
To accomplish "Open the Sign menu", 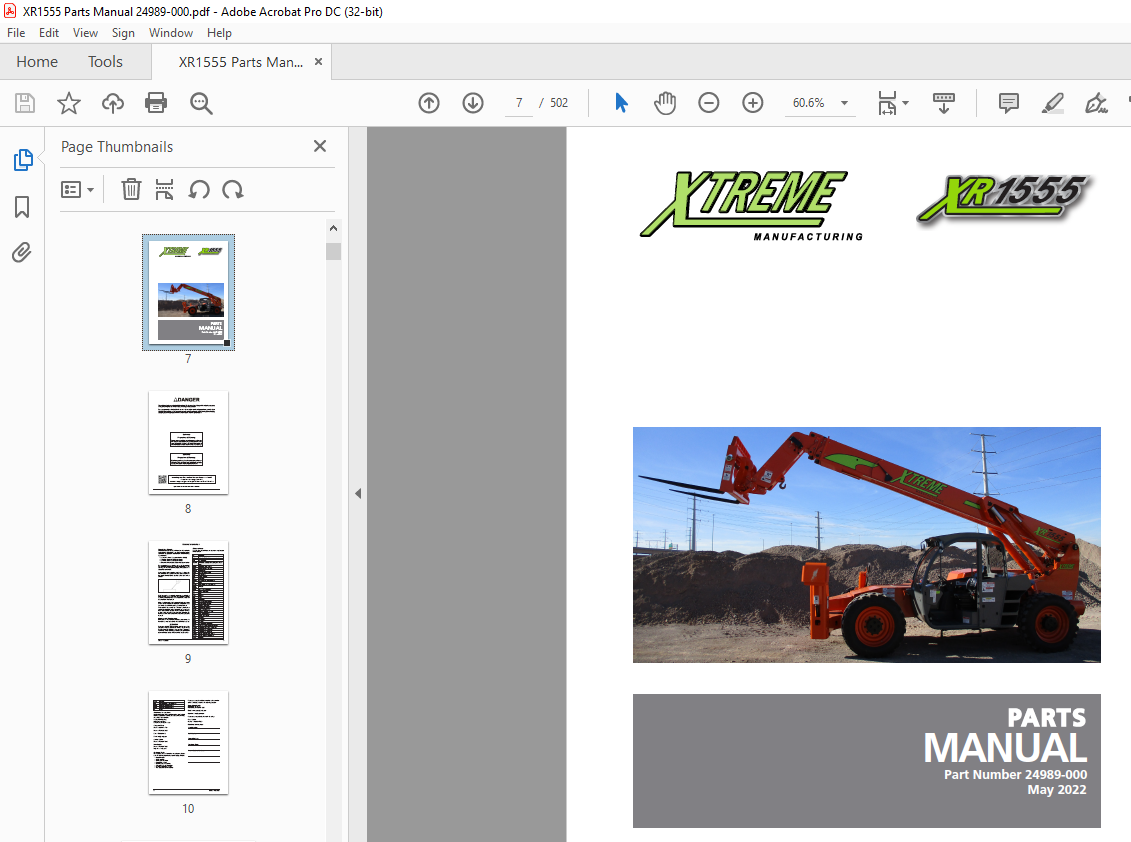I will [x=123, y=32].
